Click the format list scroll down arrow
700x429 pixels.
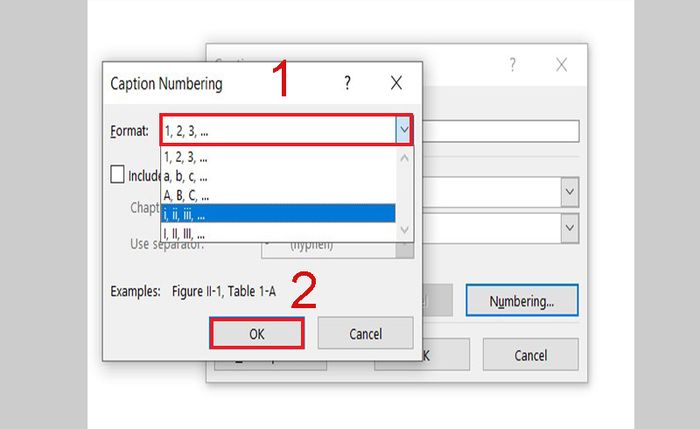pos(404,231)
